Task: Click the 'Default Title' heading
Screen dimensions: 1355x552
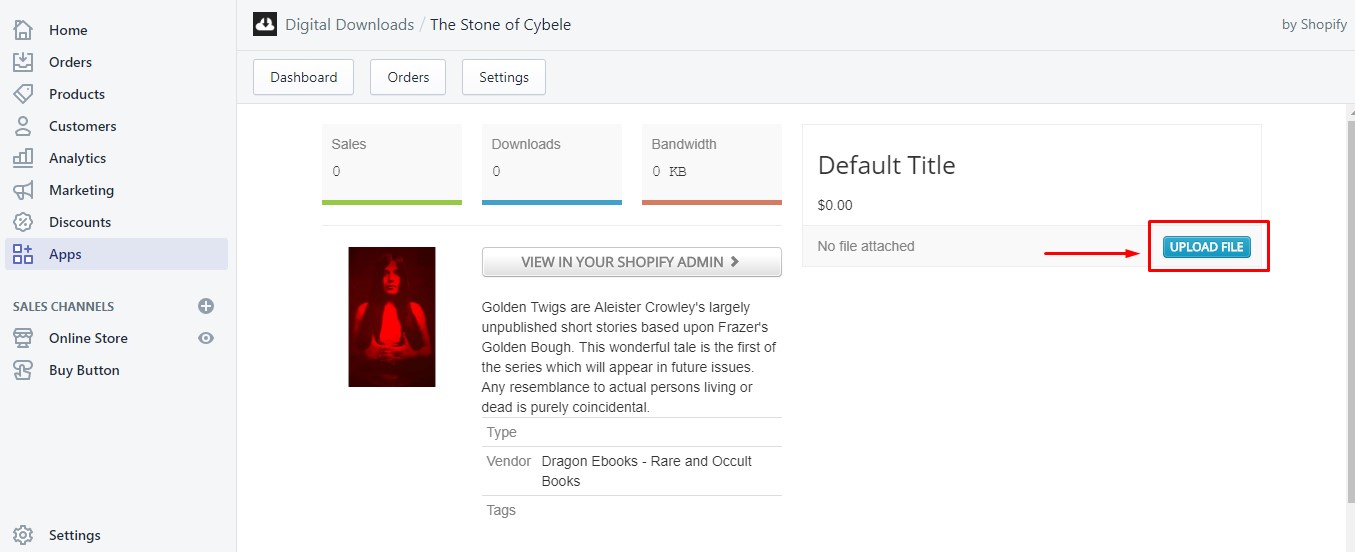Action: [x=887, y=165]
